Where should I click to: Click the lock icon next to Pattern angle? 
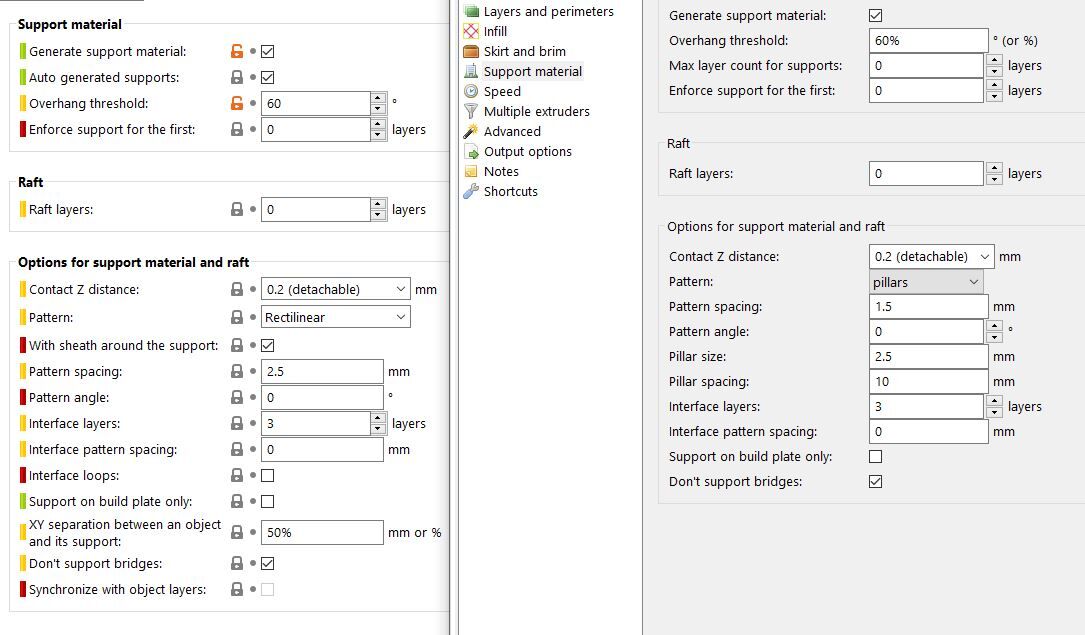pyautogui.click(x=237, y=398)
